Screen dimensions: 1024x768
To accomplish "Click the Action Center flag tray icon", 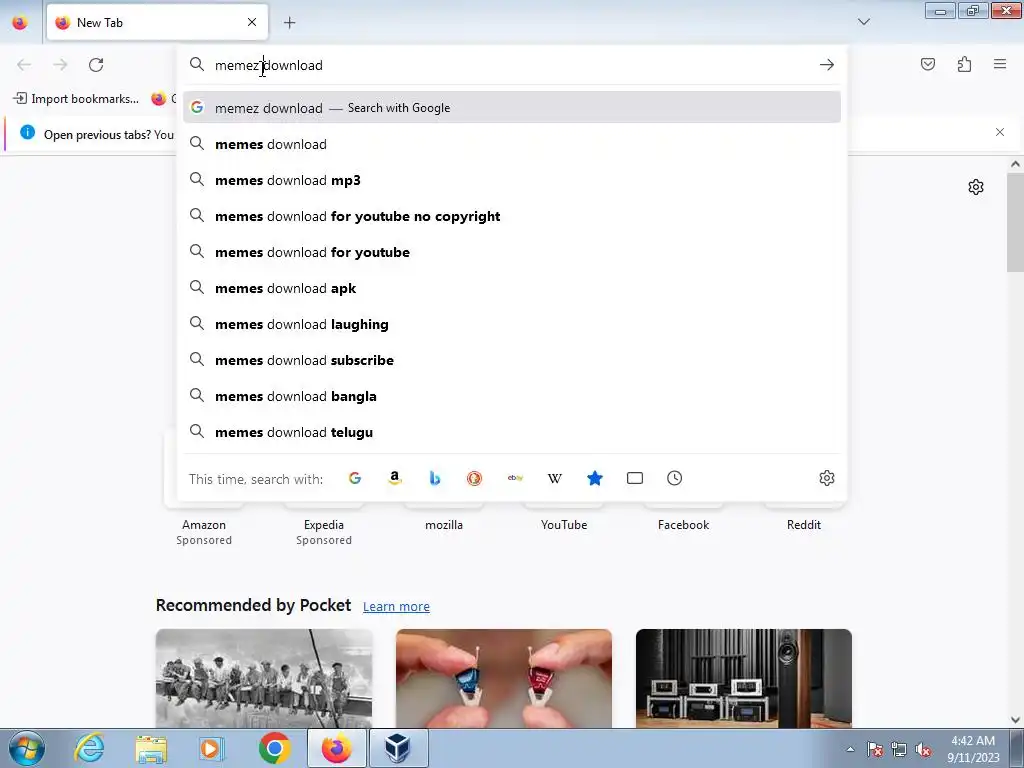I will (875, 749).
